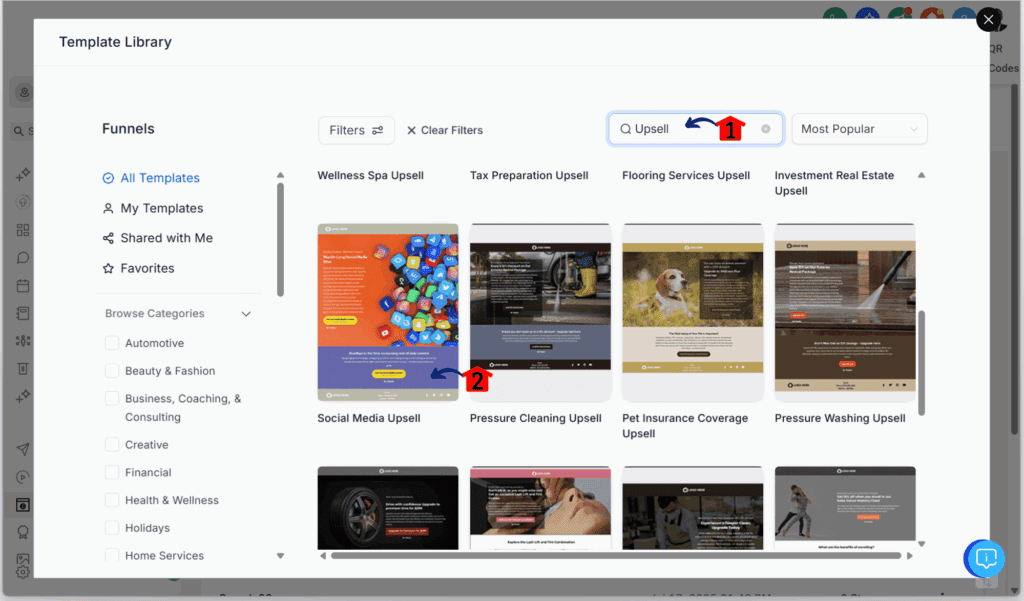1024x601 pixels.
Task: Click the vertical scrollbar thumb of template grid
Action: pyautogui.click(x=921, y=363)
